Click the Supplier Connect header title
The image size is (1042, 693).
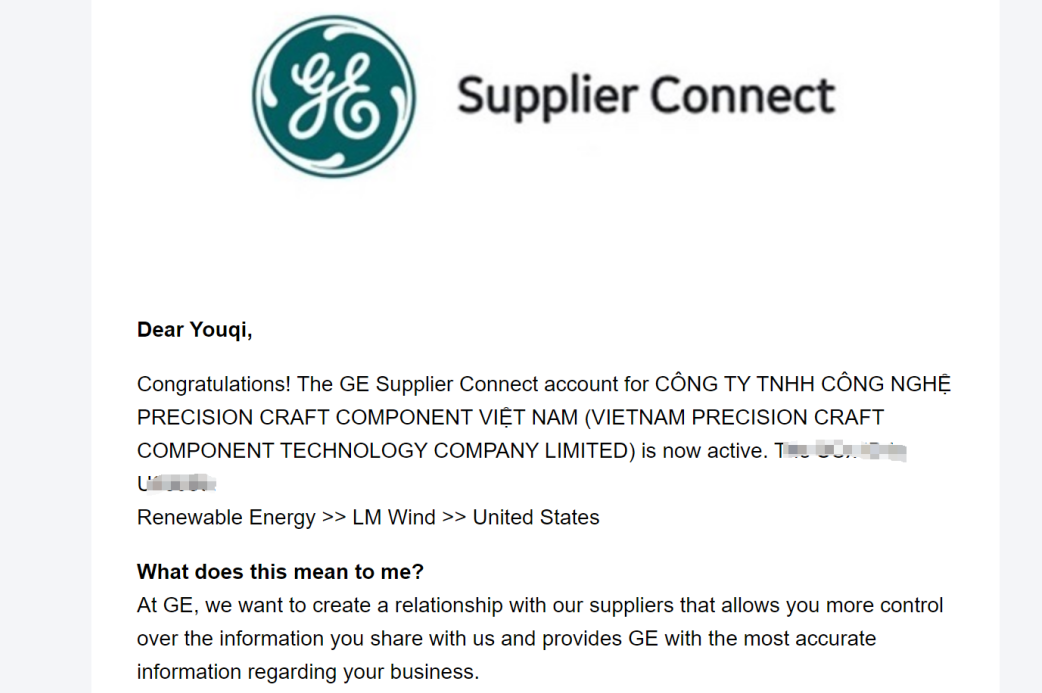(x=645, y=96)
